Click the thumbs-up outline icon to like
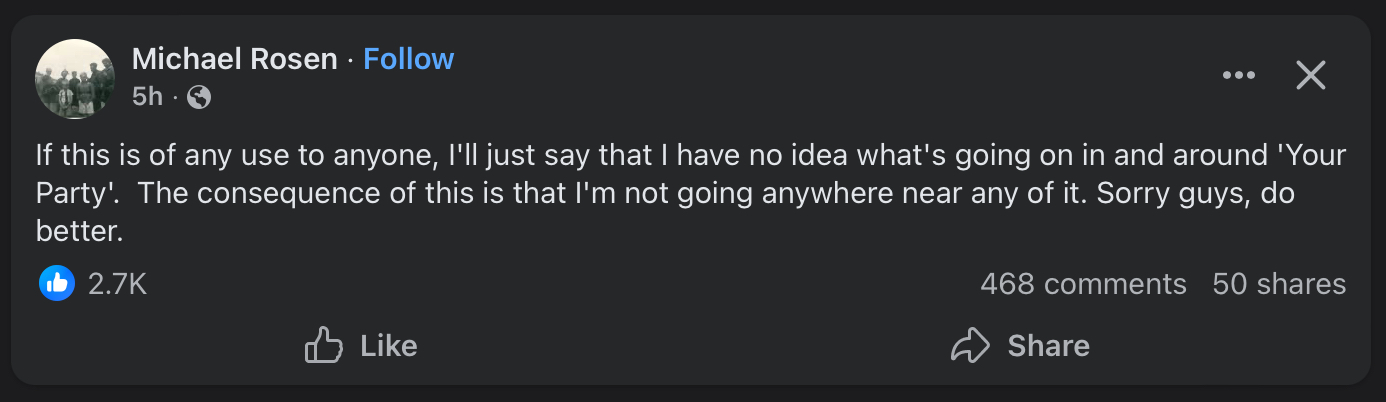The width and height of the screenshot is (1386, 402). tap(323, 346)
